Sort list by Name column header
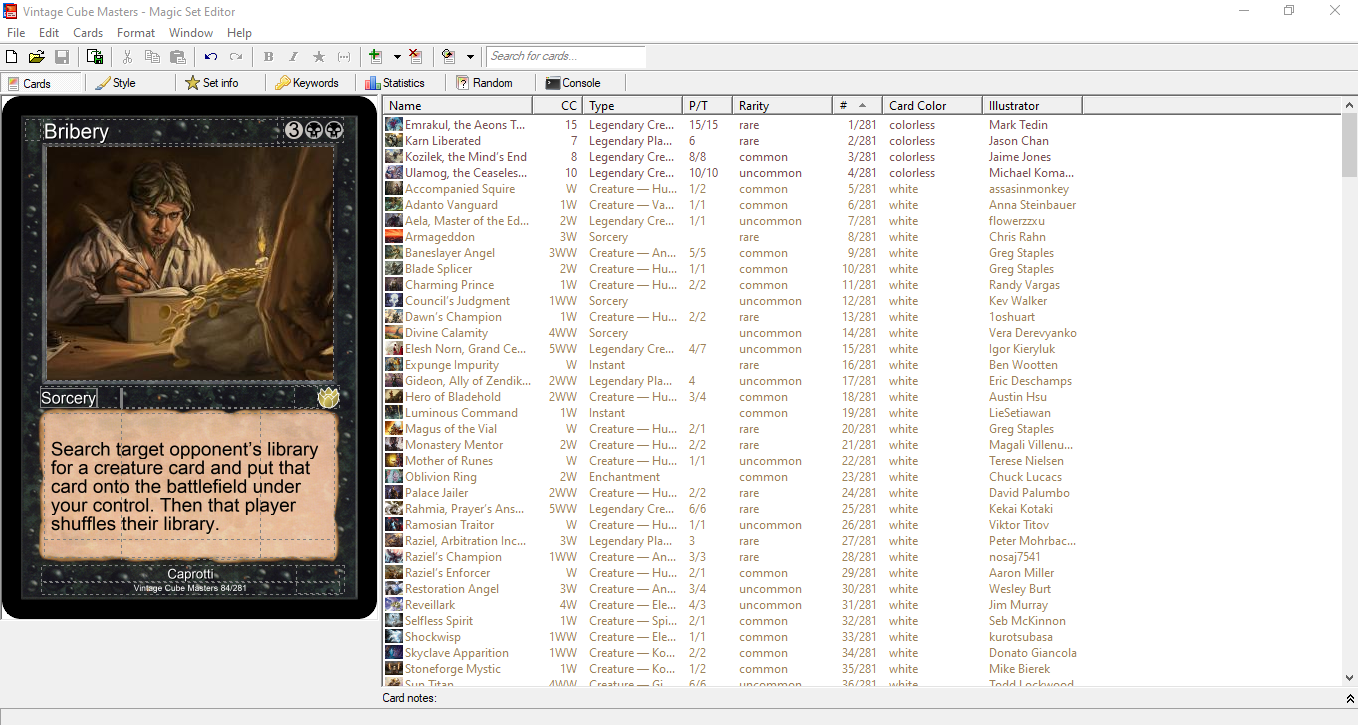The height and width of the screenshot is (725, 1358). pyautogui.click(x=458, y=105)
